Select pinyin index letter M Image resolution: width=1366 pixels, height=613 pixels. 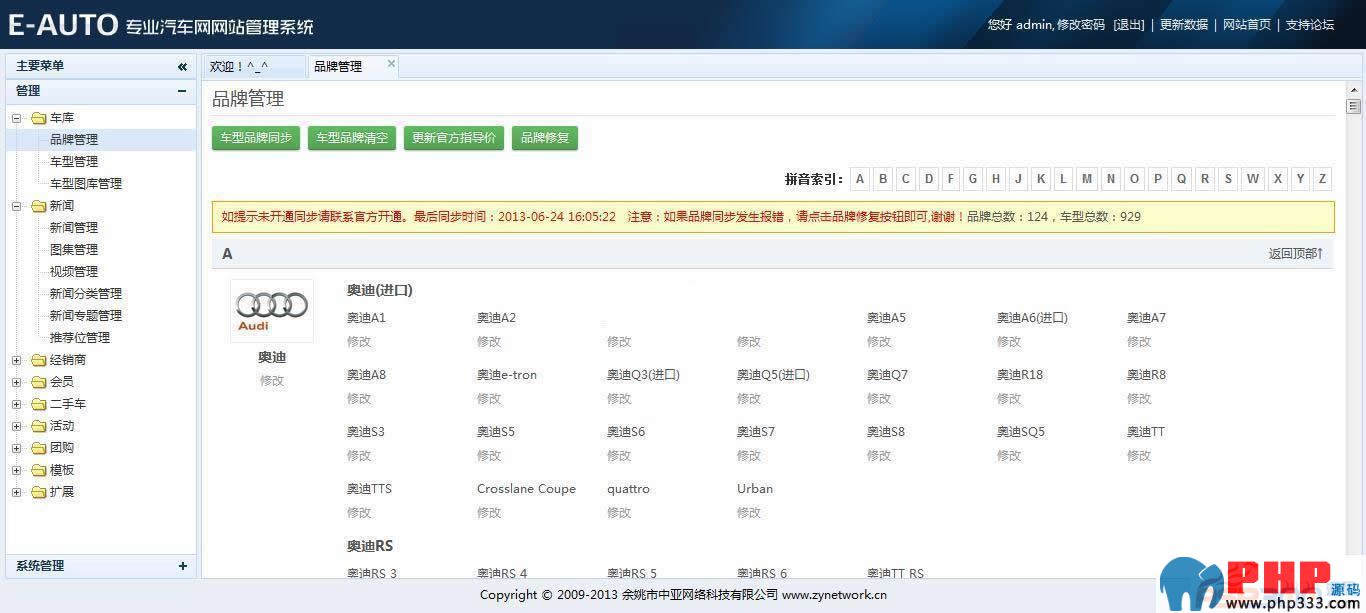(1087, 179)
